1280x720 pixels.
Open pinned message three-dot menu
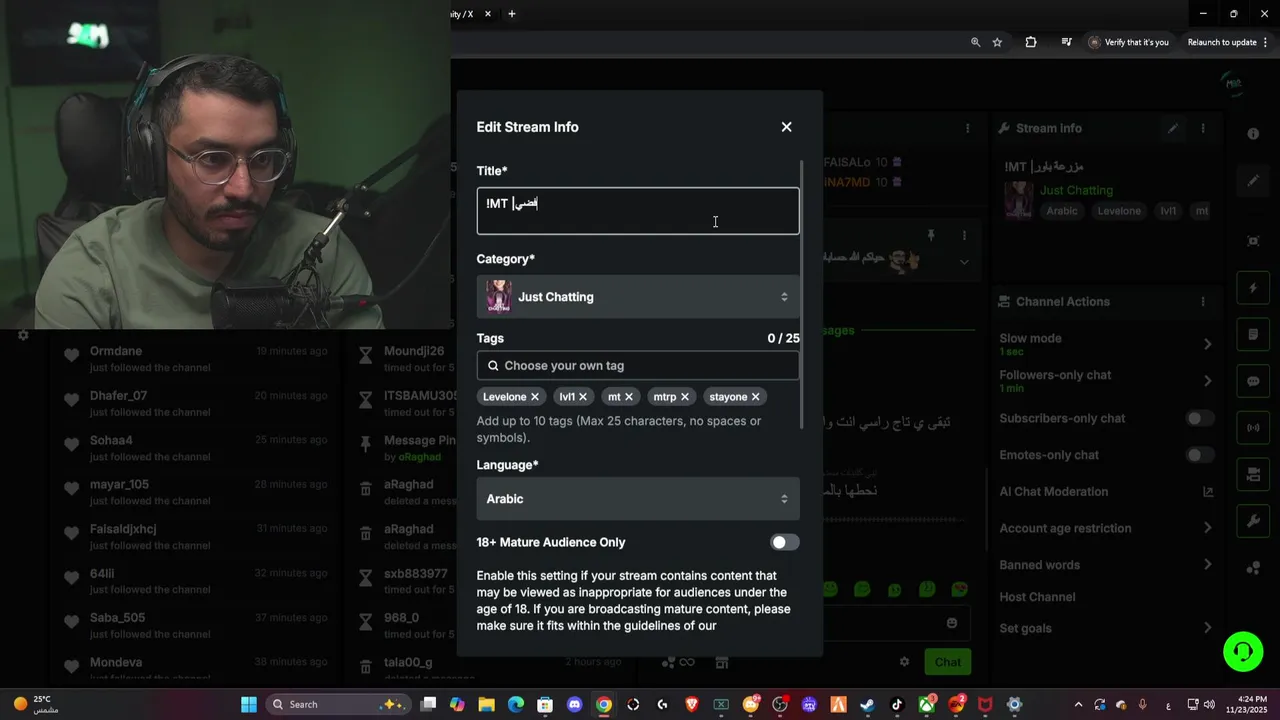pos(964,236)
